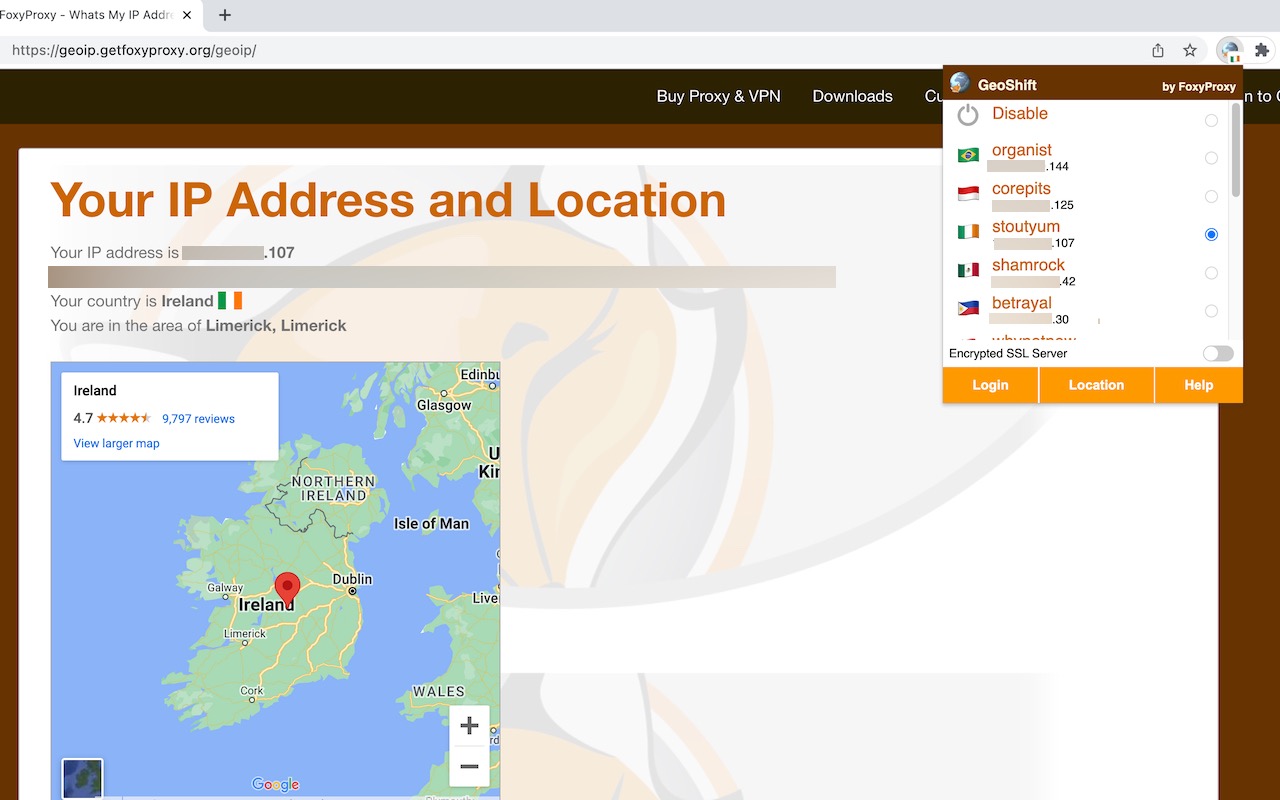Viewport: 1280px width, 800px height.
Task: Click the Location button in the popup
Action: coord(1096,385)
